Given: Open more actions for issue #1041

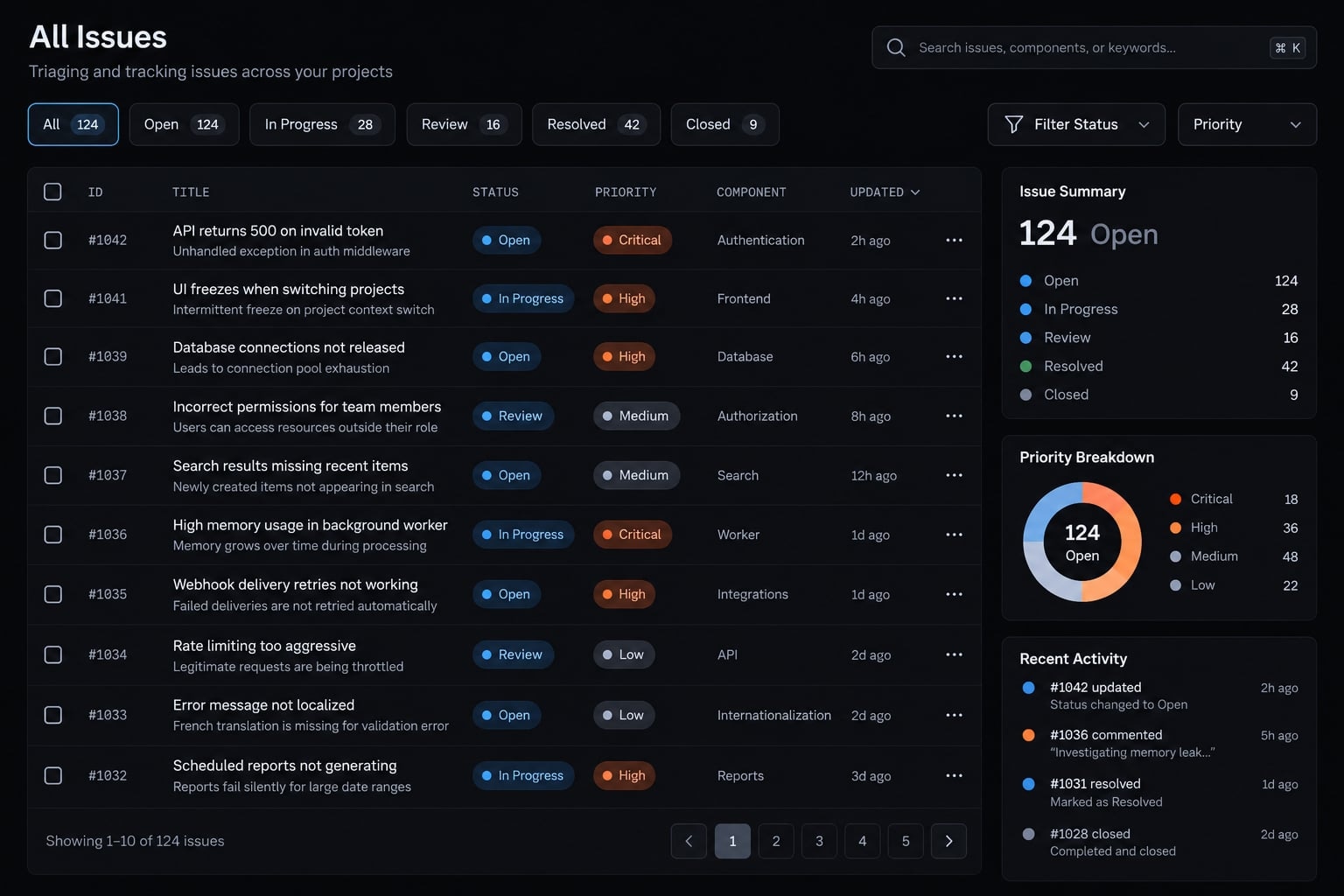Looking at the screenshot, I should [954, 298].
